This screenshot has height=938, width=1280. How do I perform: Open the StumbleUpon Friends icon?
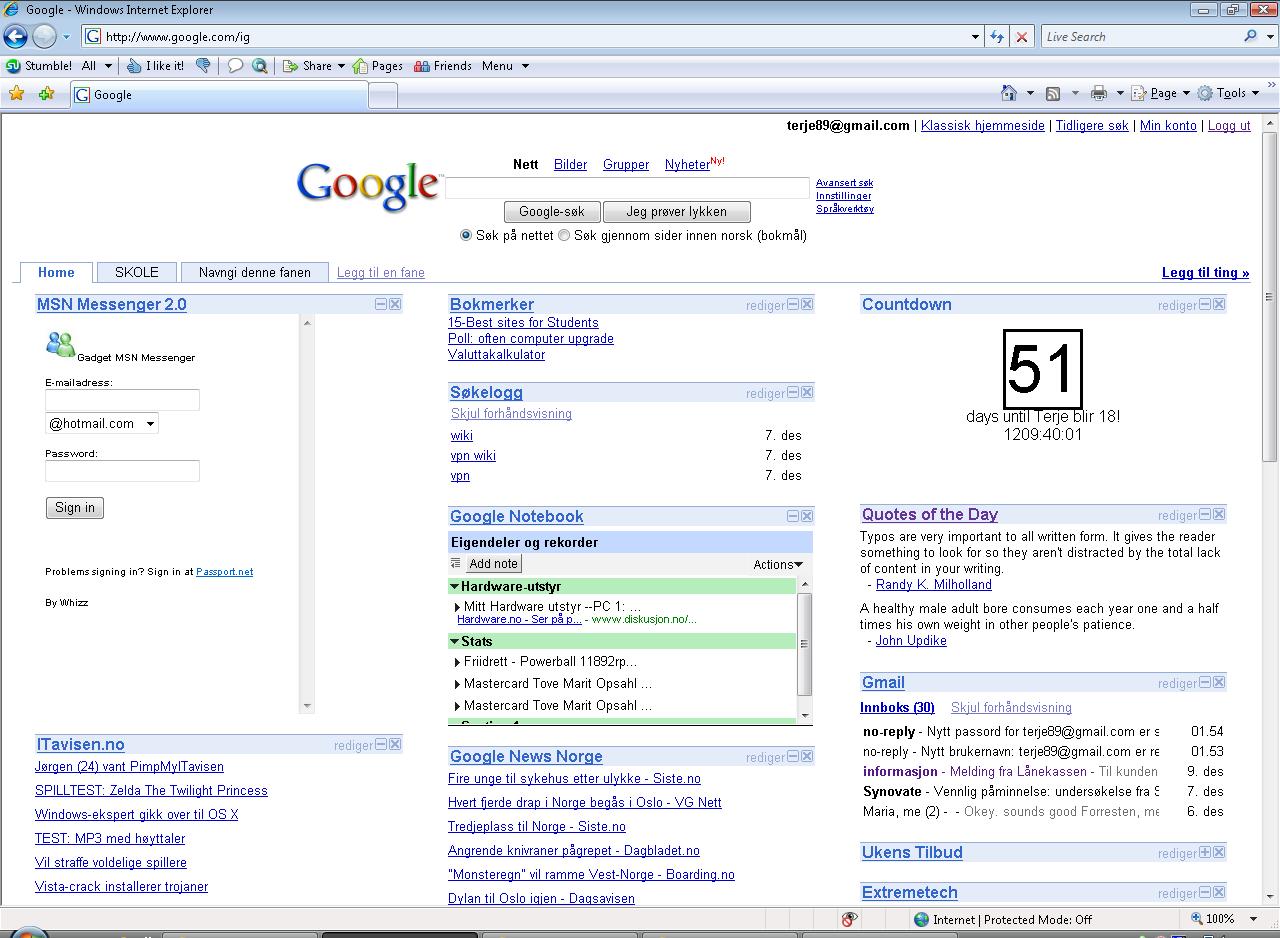[420, 66]
